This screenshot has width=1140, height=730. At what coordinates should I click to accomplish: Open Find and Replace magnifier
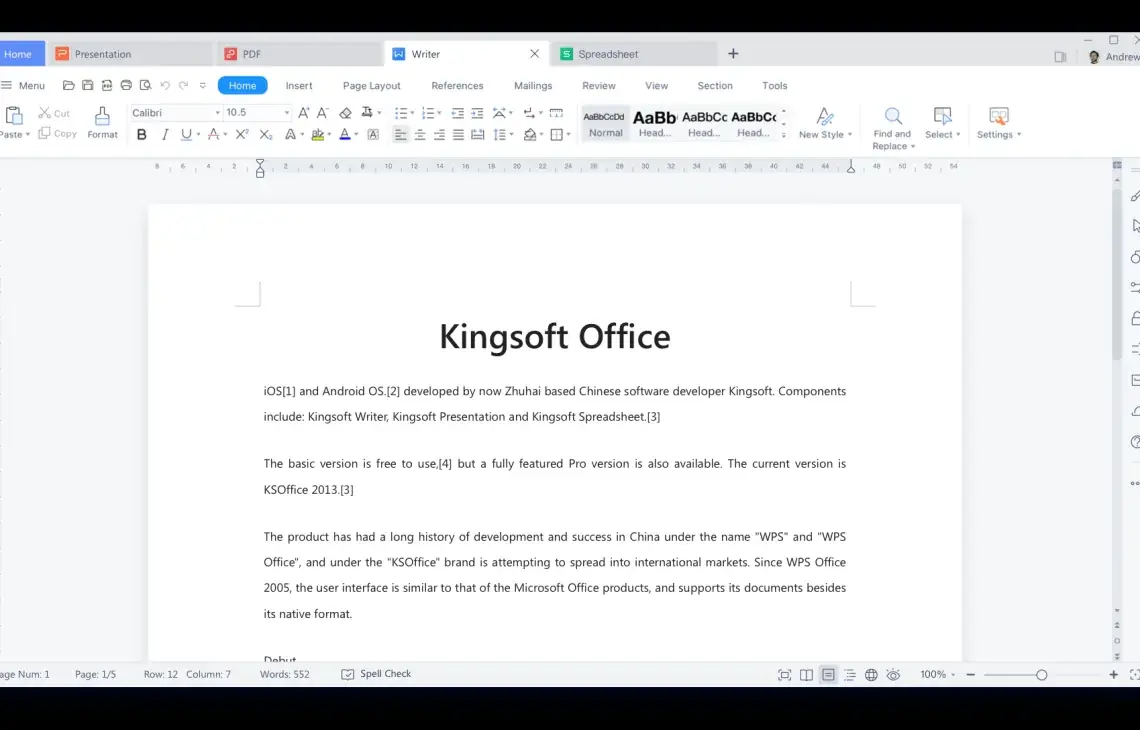pyautogui.click(x=893, y=116)
